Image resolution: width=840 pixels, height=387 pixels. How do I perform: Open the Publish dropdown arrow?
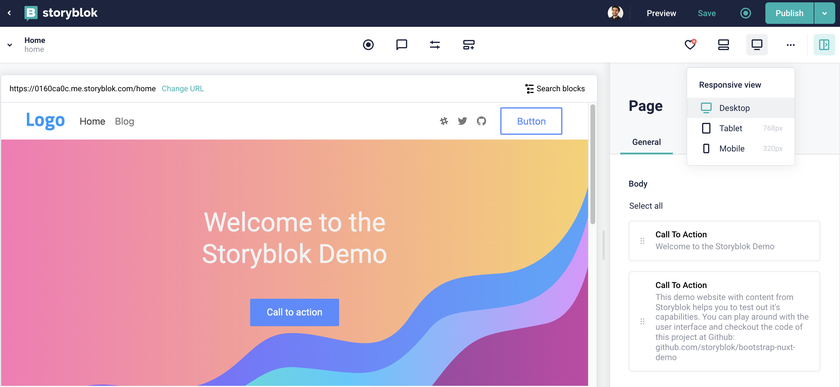pyautogui.click(x=824, y=13)
